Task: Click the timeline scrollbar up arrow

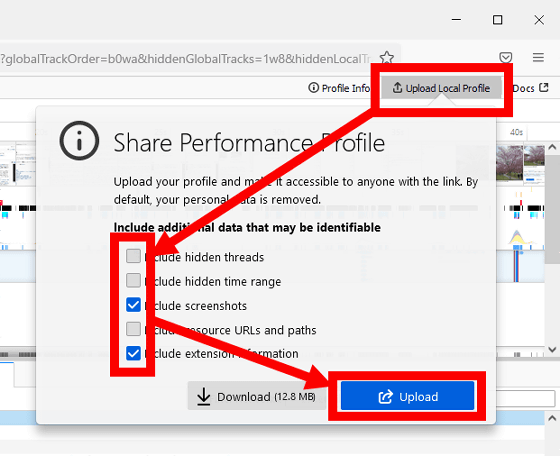Action: coord(552,147)
